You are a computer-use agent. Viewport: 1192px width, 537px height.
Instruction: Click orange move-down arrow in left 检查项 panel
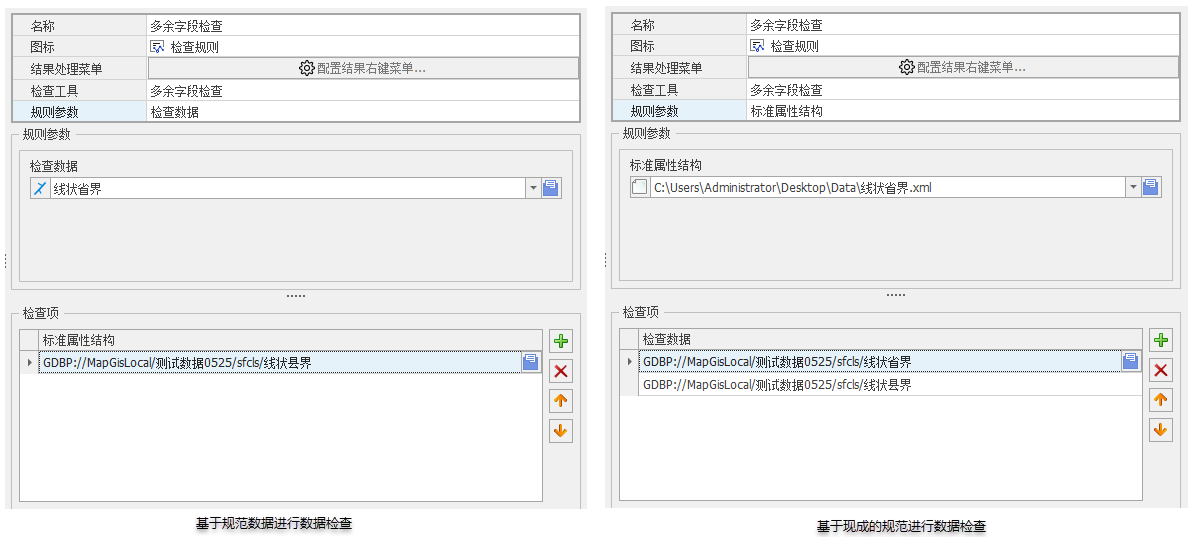(561, 431)
